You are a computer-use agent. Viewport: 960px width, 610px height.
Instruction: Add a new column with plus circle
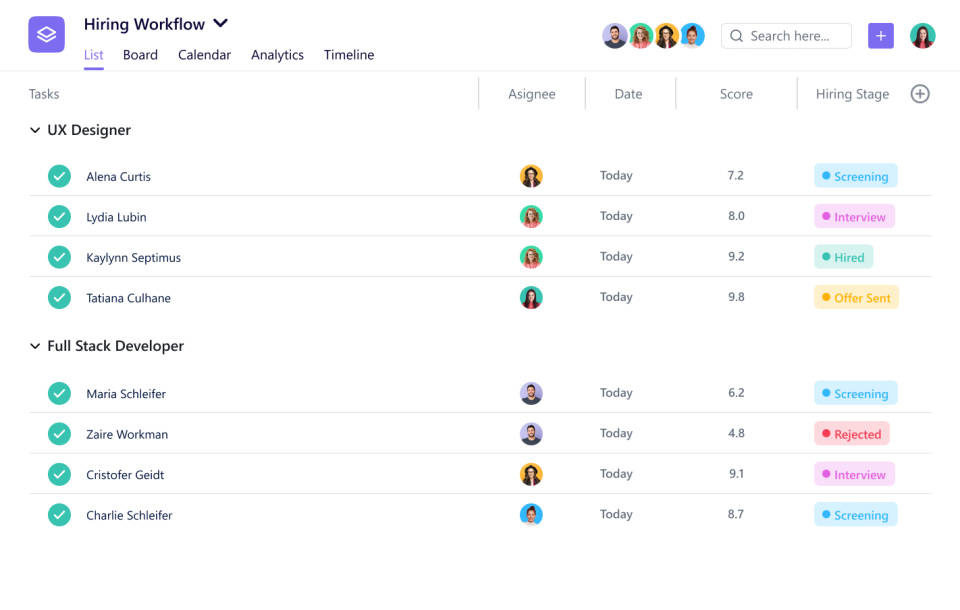[x=920, y=94]
